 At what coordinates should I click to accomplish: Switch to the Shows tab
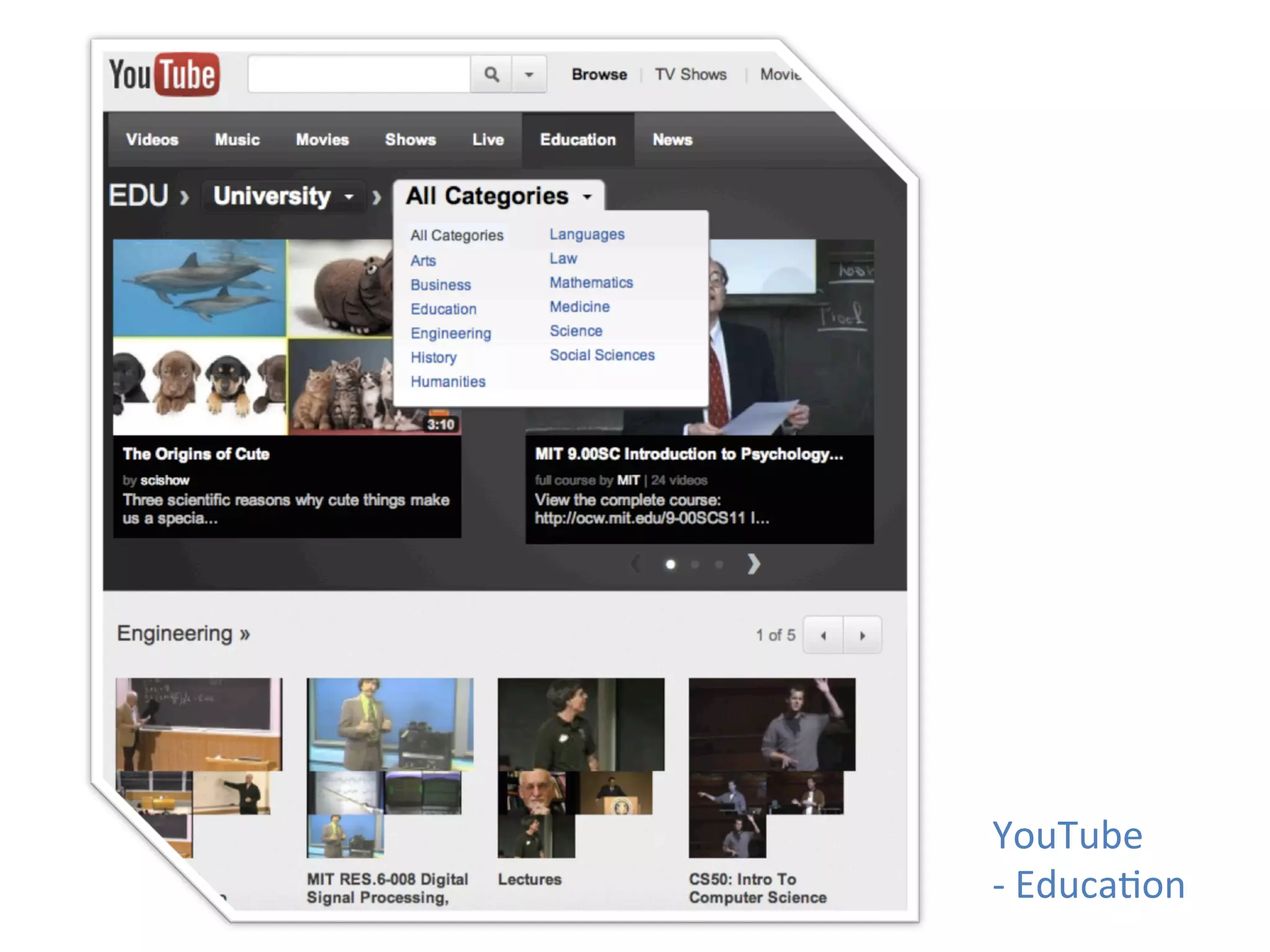pyautogui.click(x=411, y=139)
